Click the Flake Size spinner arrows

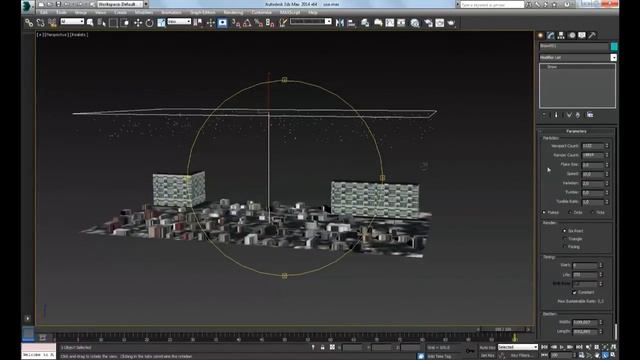point(607,164)
